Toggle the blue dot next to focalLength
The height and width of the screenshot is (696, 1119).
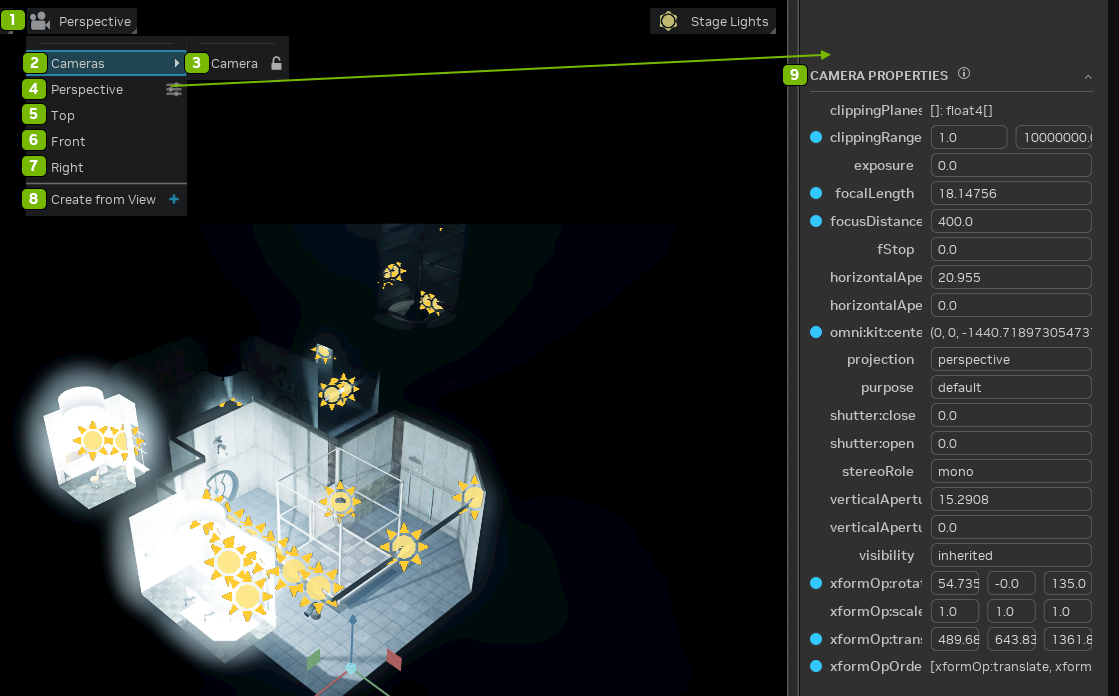[816, 193]
